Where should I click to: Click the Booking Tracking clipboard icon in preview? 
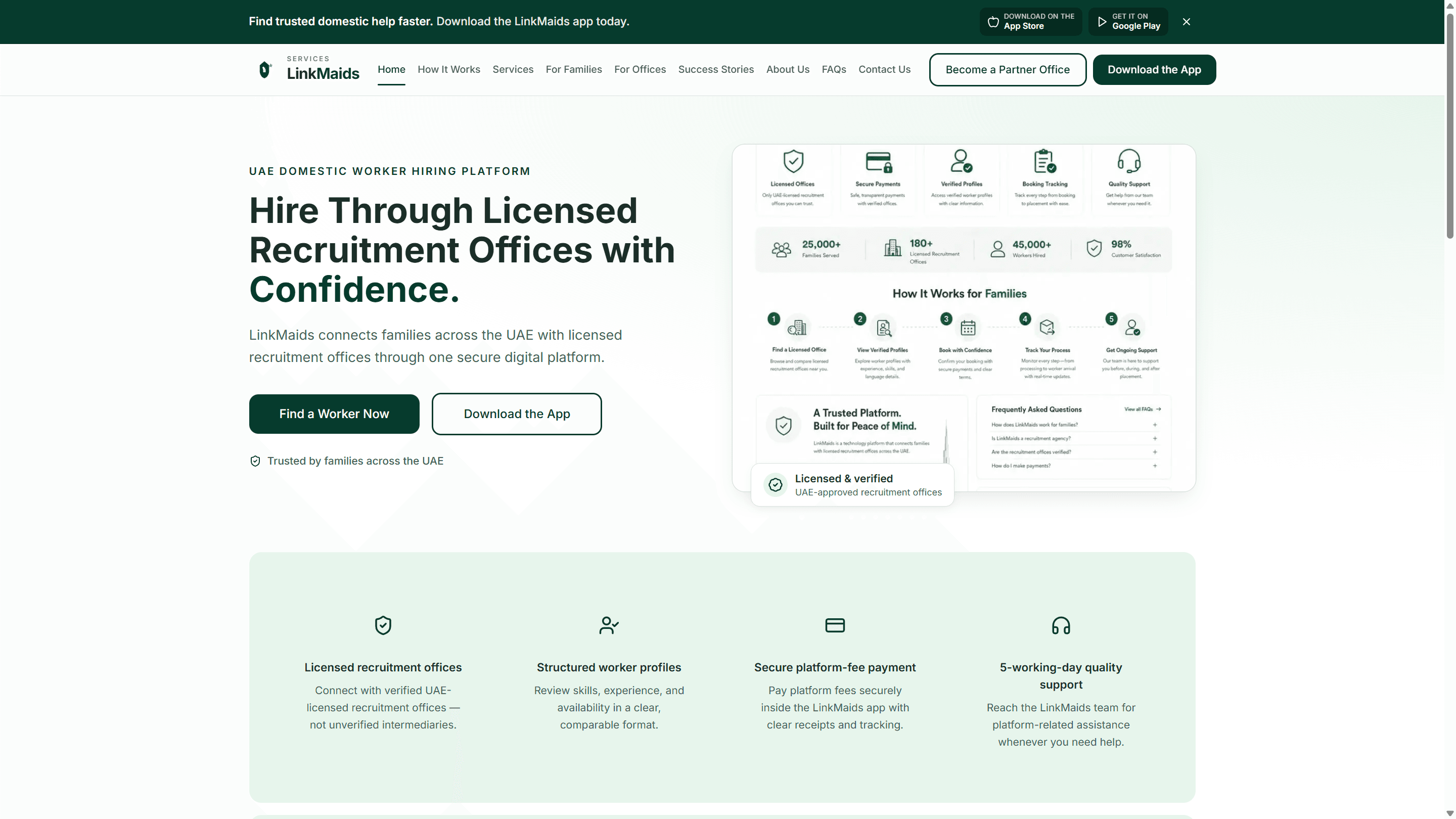[x=1044, y=161]
